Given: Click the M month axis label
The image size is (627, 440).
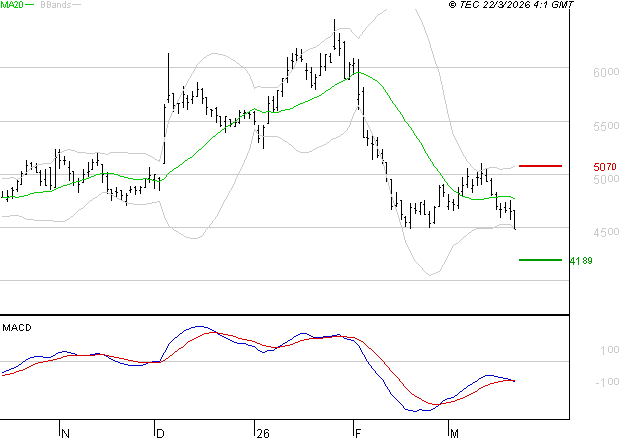Looking at the screenshot, I should (454, 434).
